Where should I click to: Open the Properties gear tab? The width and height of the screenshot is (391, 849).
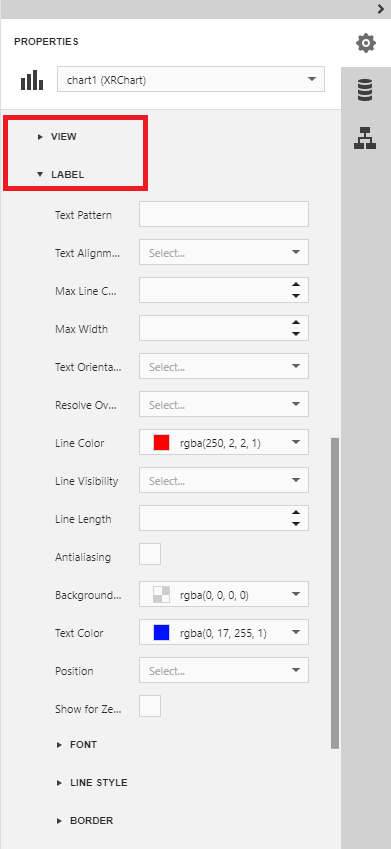[x=366, y=43]
